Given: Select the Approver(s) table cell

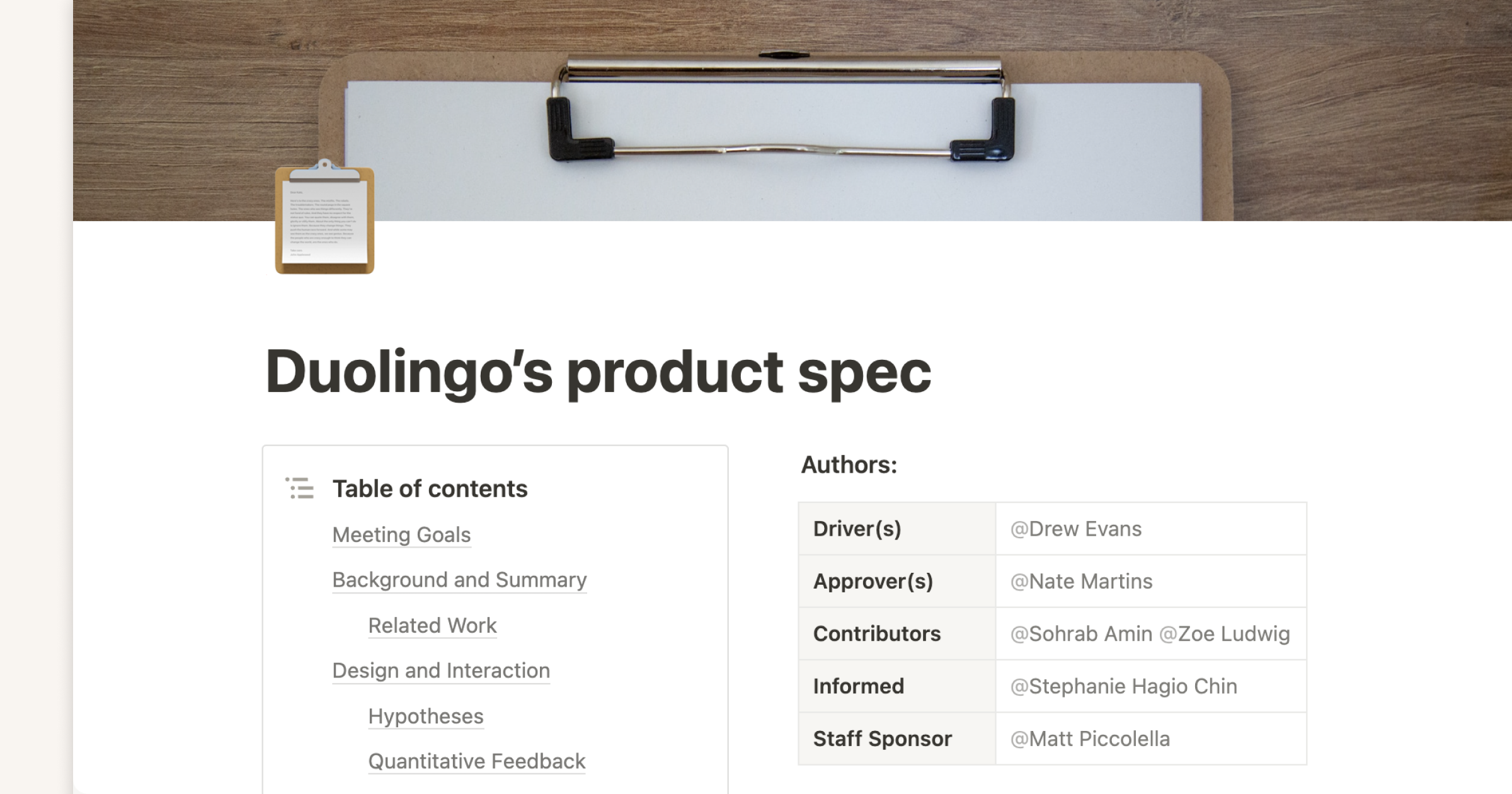Looking at the screenshot, I should pyautogui.click(x=896, y=581).
